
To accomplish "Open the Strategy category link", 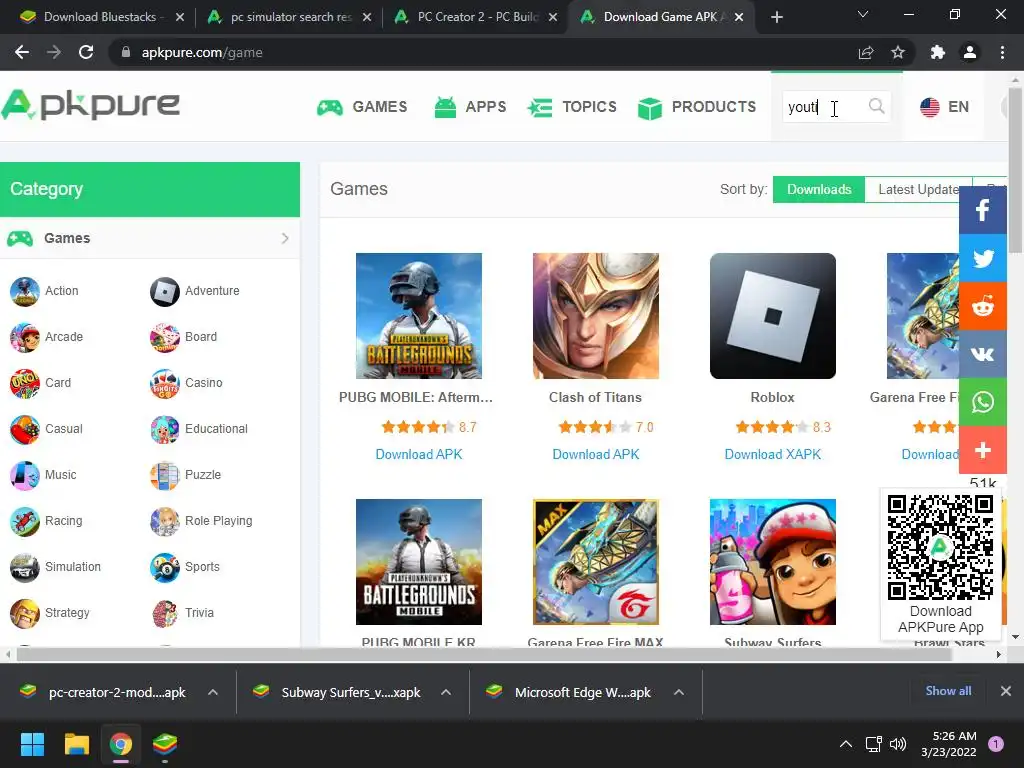I will pos(67,613).
